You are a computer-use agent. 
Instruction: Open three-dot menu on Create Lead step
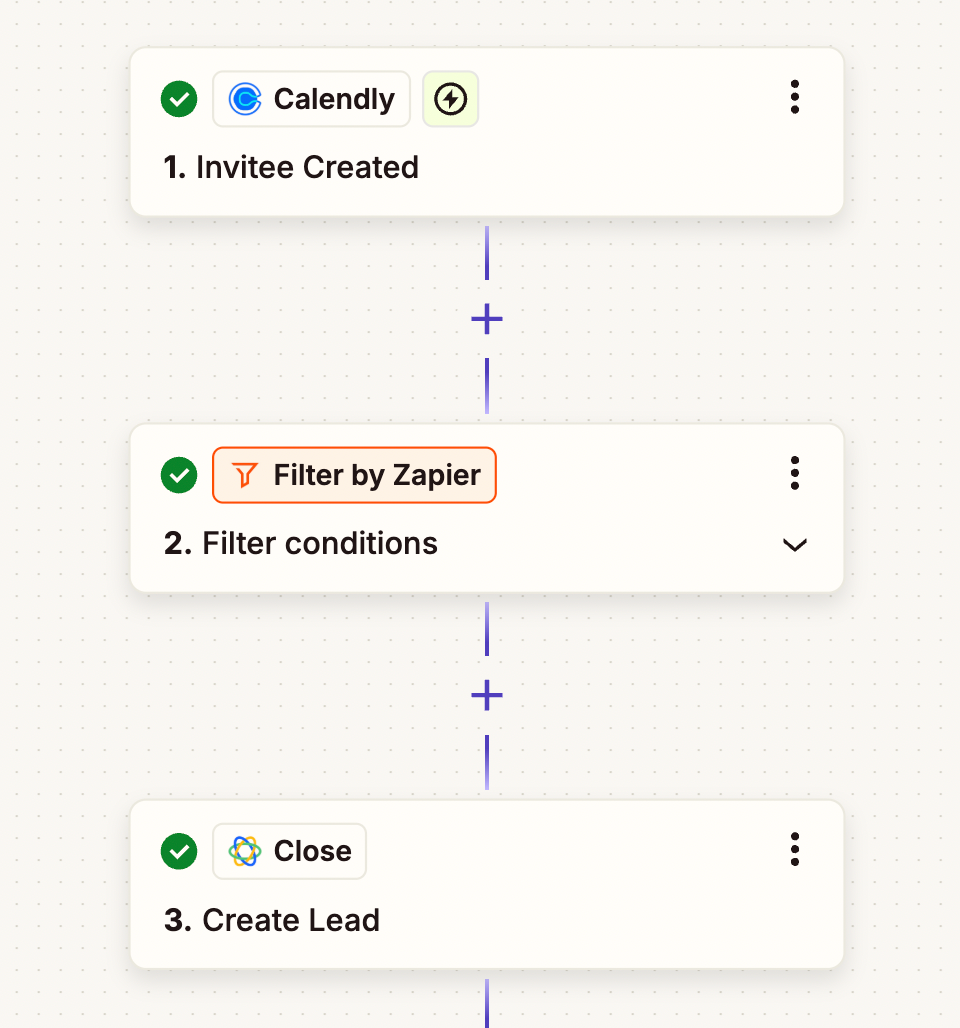point(795,850)
